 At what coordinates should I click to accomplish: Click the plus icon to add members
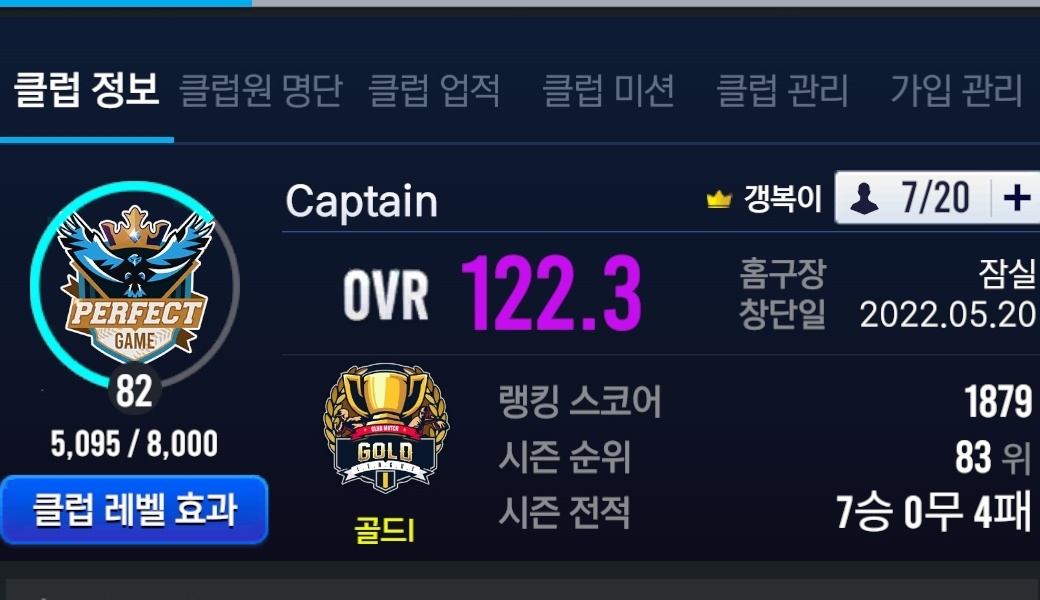(1016, 198)
